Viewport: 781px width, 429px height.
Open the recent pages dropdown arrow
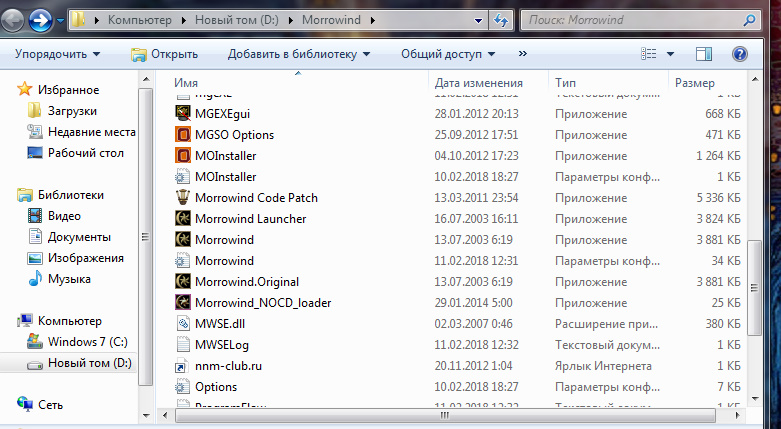[x=60, y=21]
